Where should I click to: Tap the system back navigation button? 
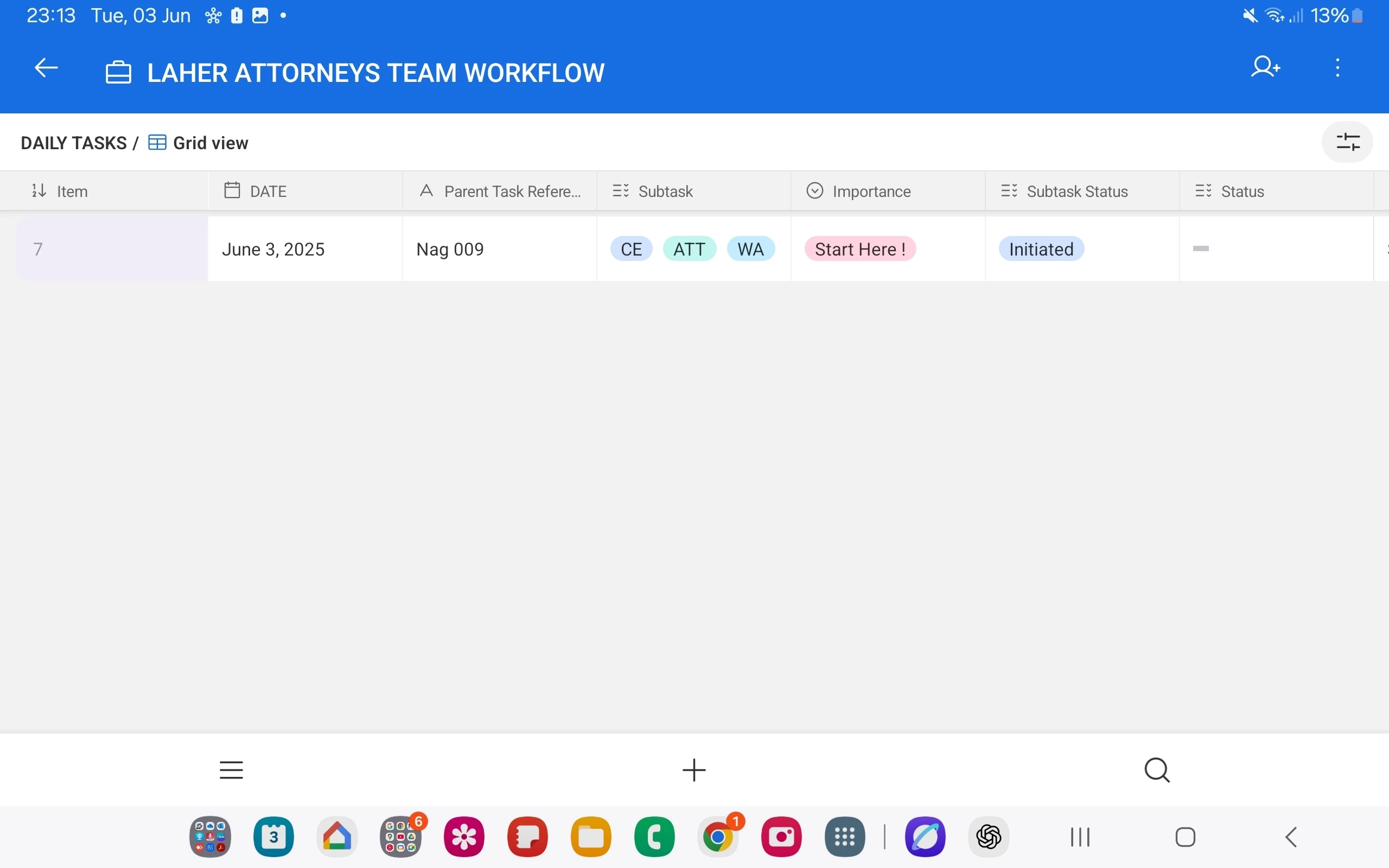click(1291, 837)
